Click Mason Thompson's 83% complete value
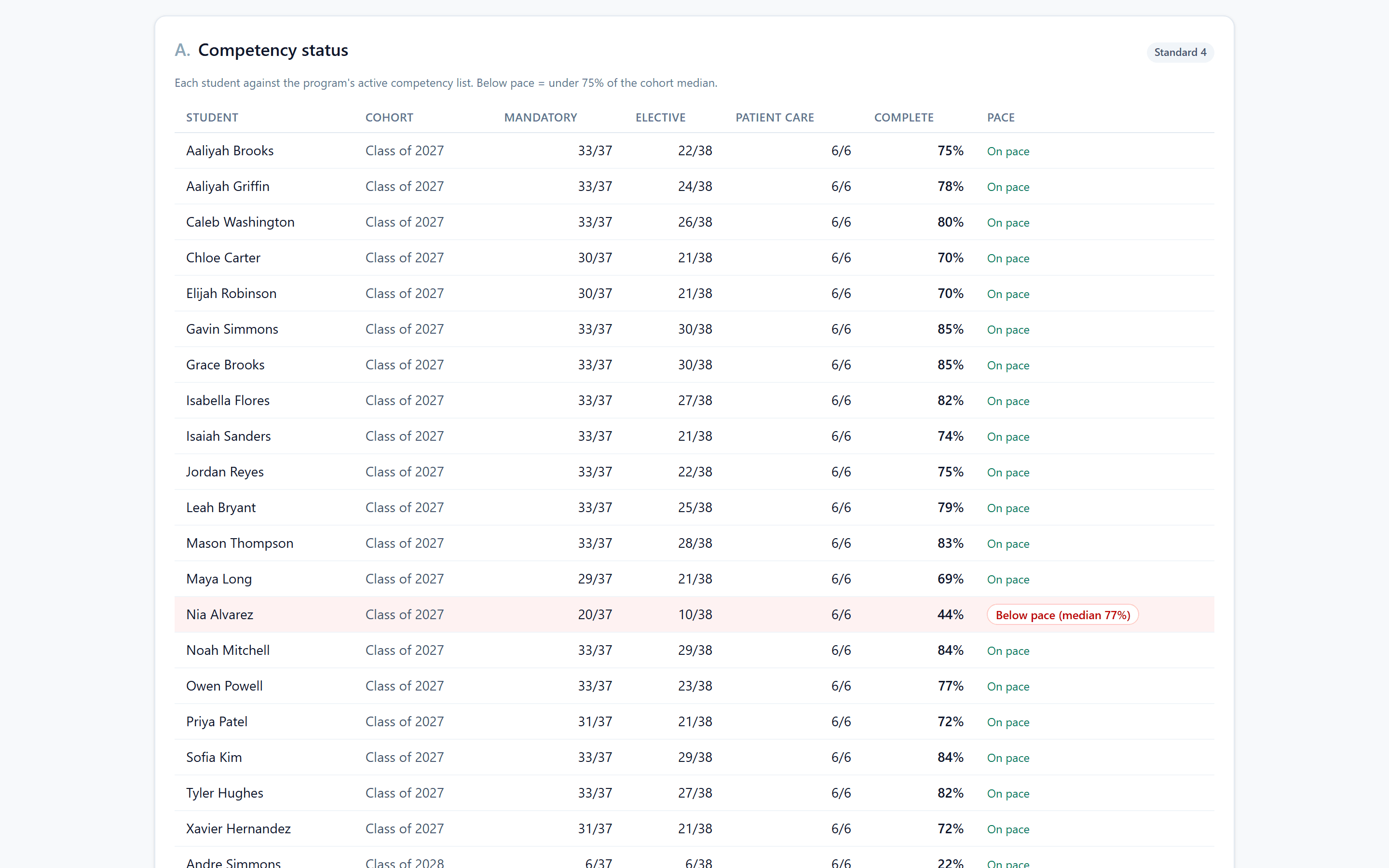 [950, 543]
